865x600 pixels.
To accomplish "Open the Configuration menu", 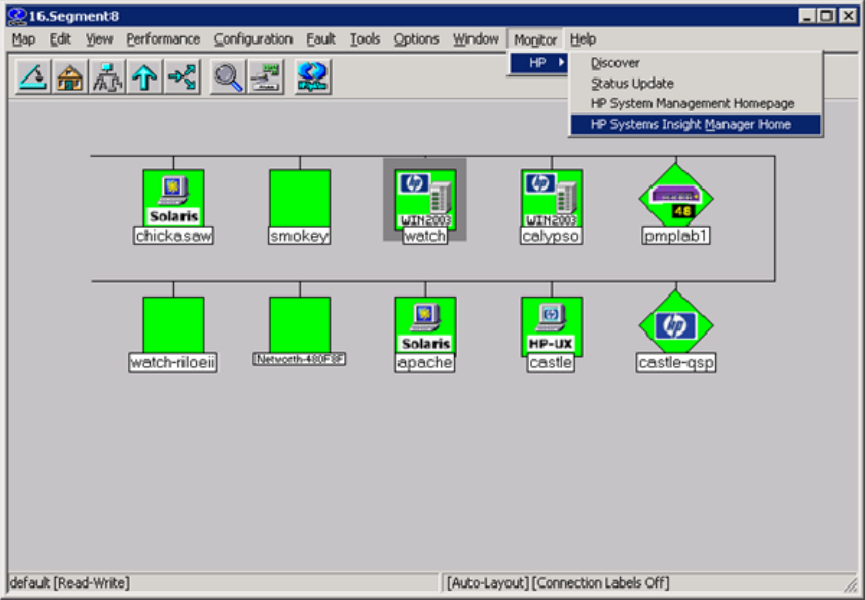I will pyautogui.click(x=253, y=39).
